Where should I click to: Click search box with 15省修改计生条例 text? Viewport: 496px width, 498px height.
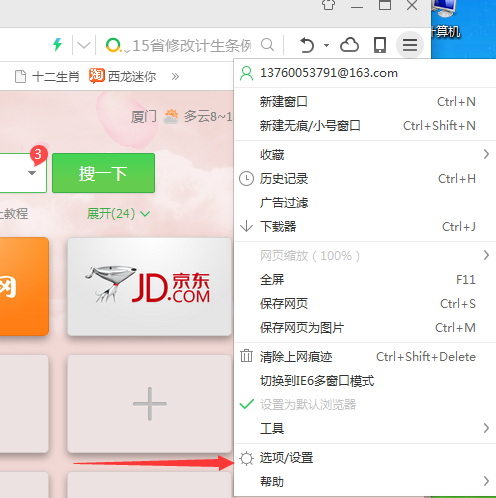(x=191, y=45)
